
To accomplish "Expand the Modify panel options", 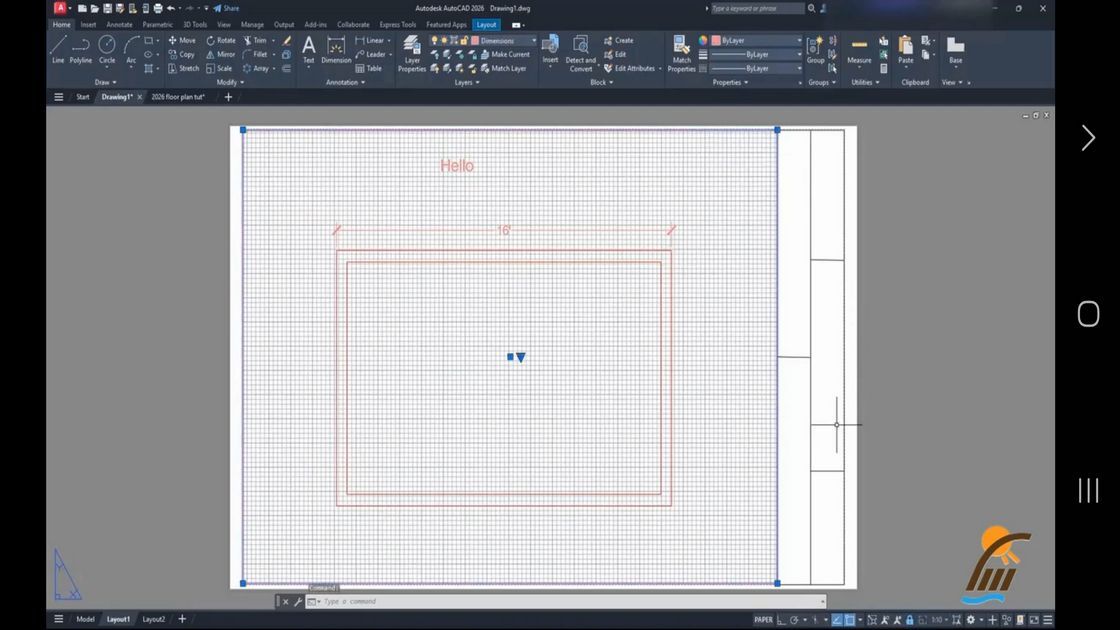I will pyautogui.click(x=230, y=82).
